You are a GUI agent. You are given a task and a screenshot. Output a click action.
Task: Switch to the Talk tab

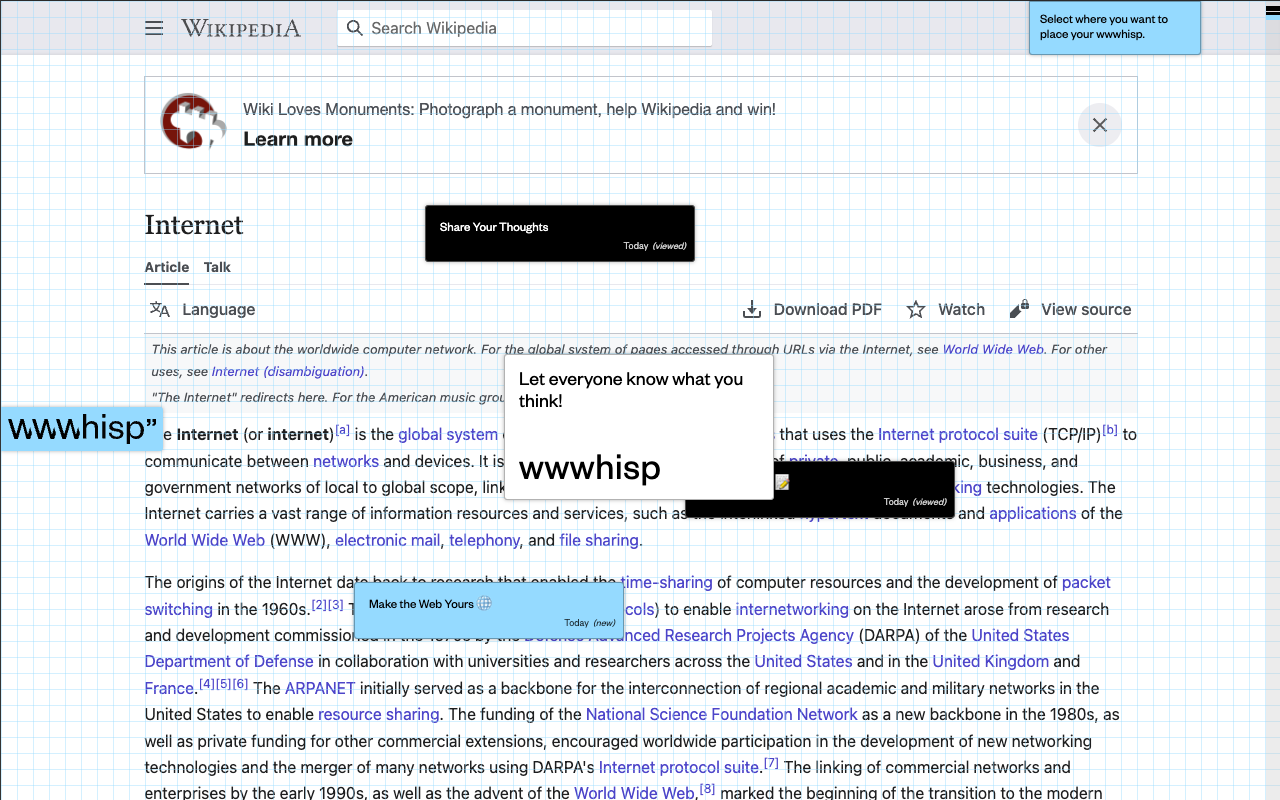[x=217, y=267]
